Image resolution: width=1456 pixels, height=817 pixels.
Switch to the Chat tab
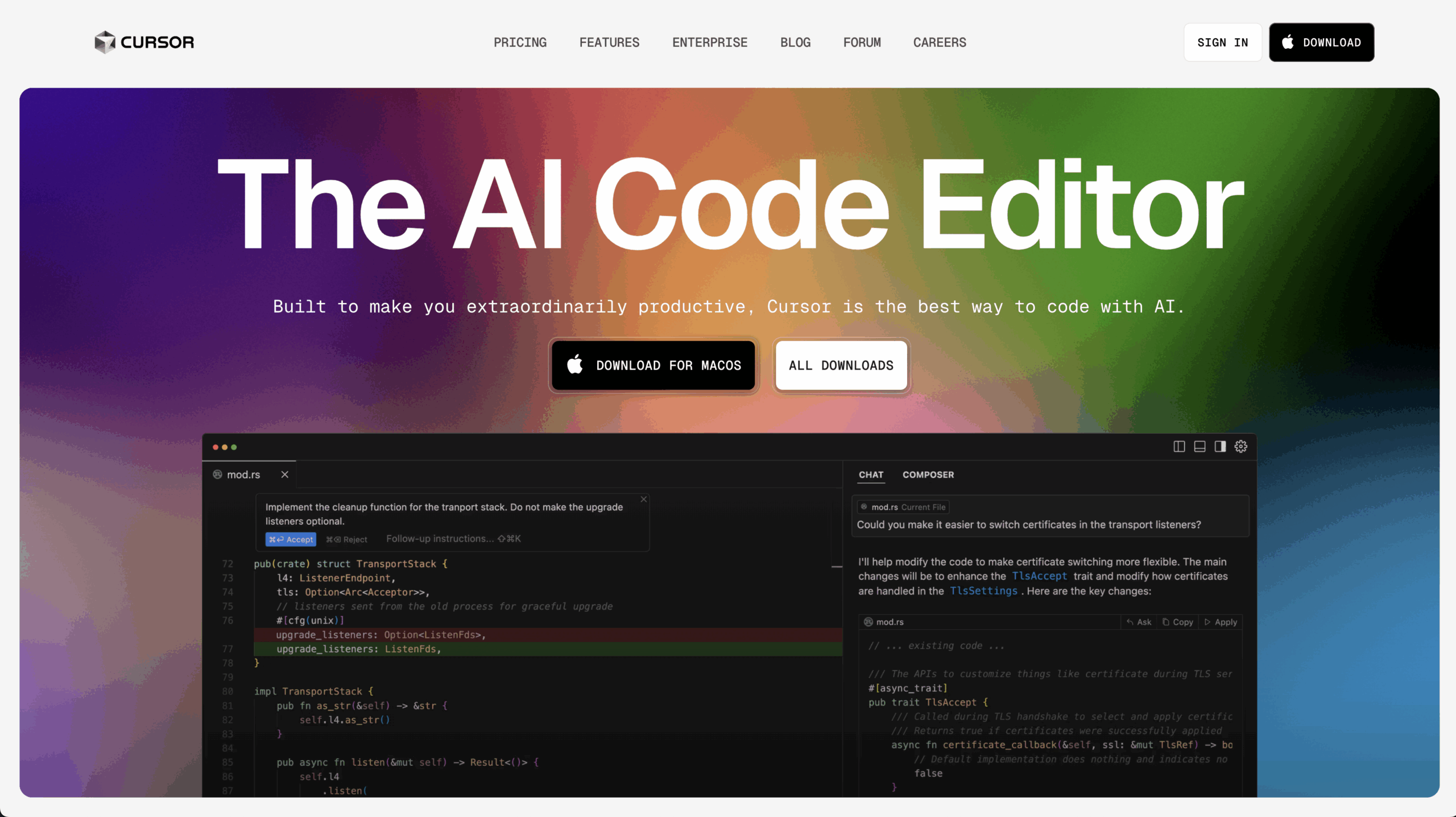871,475
